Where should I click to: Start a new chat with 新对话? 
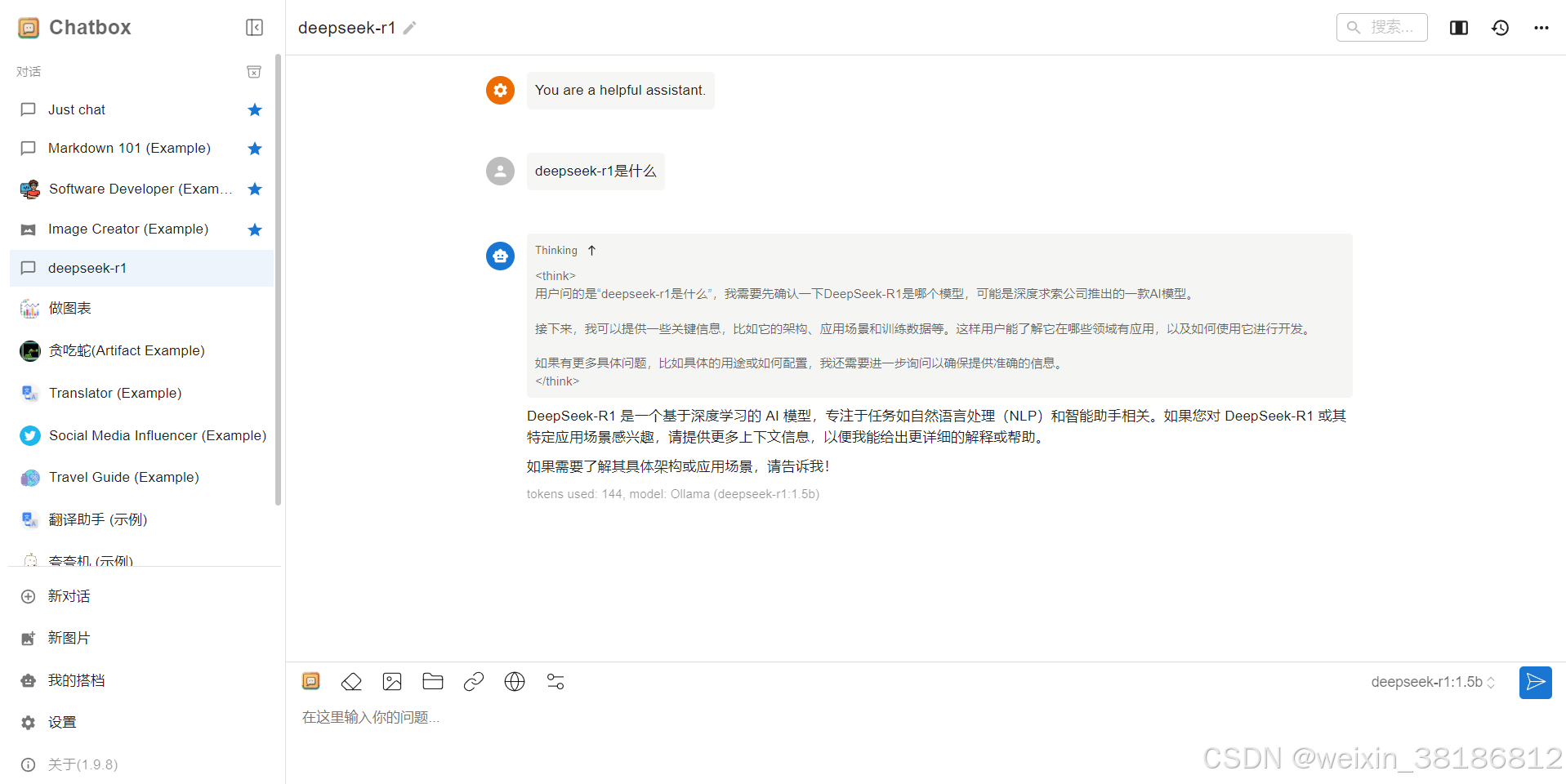pyautogui.click(x=141, y=596)
